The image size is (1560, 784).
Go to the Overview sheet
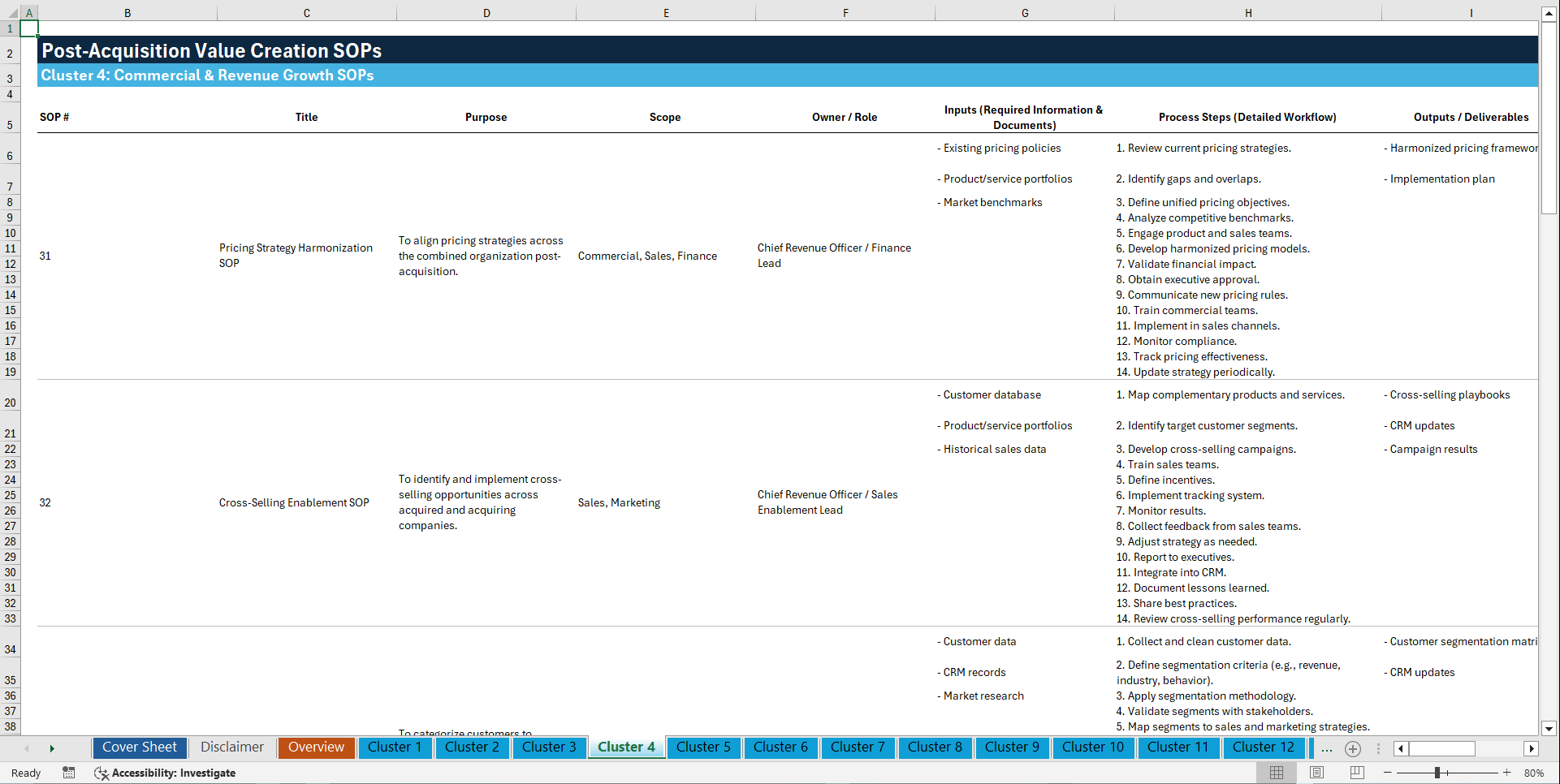pyautogui.click(x=316, y=747)
